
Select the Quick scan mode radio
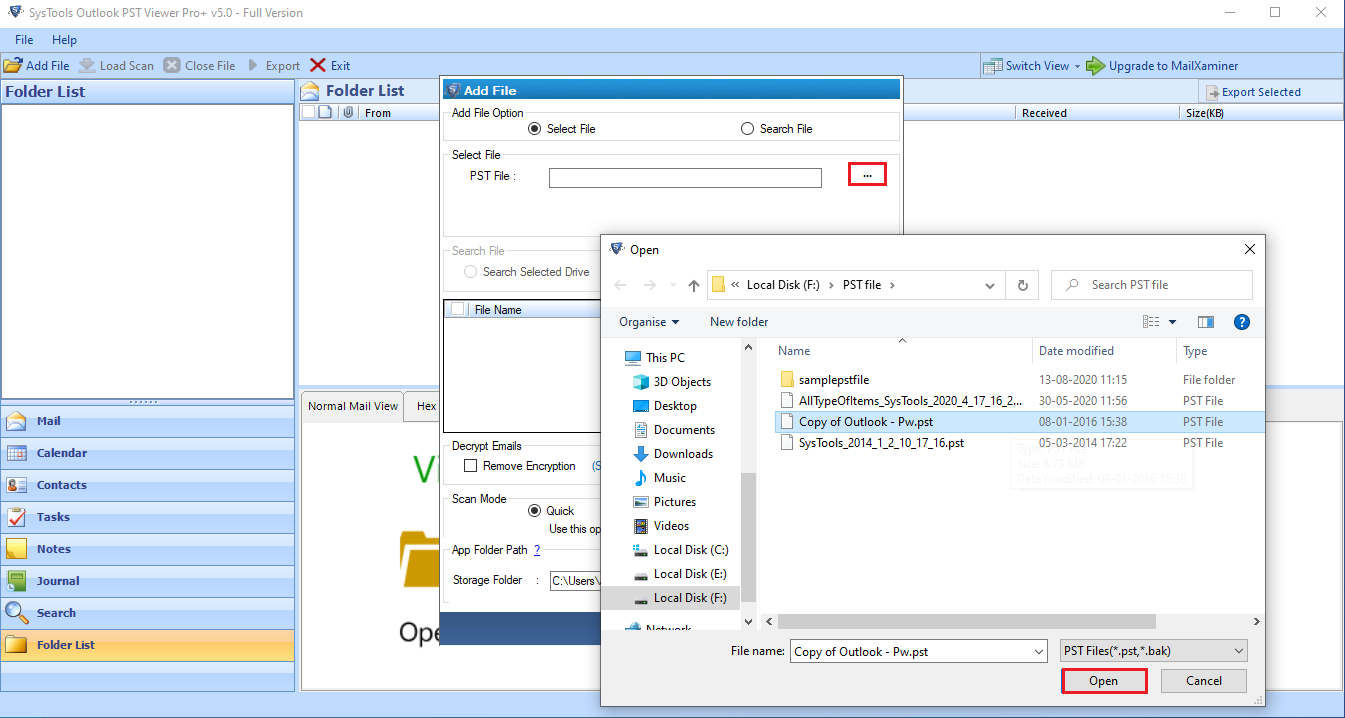pyautogui.click(x=534, y=511)
